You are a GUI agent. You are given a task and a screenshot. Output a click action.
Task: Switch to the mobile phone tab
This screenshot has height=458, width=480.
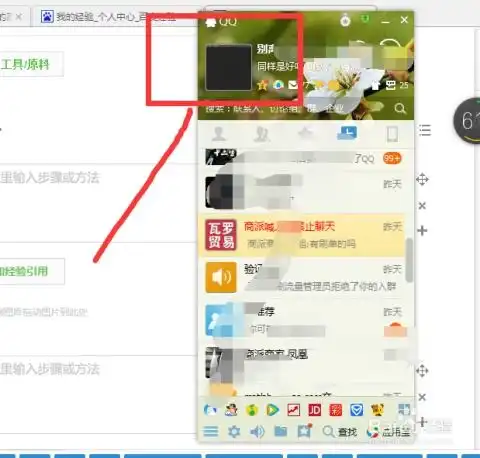tap(392, 134)
